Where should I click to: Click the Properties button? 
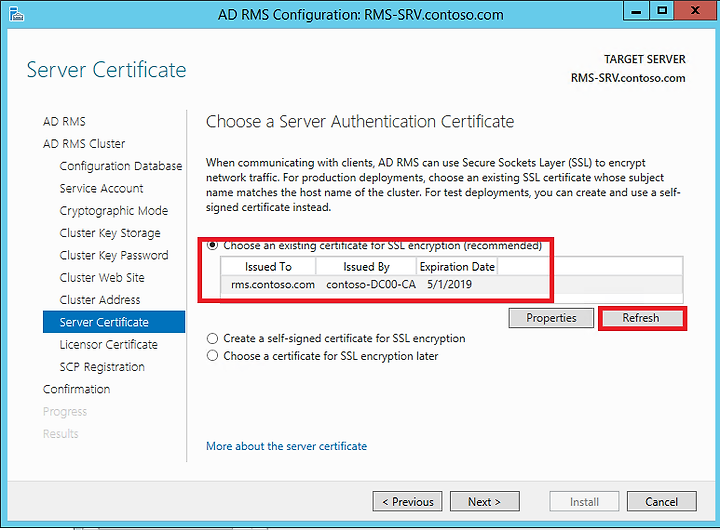[x=551, y=318]
